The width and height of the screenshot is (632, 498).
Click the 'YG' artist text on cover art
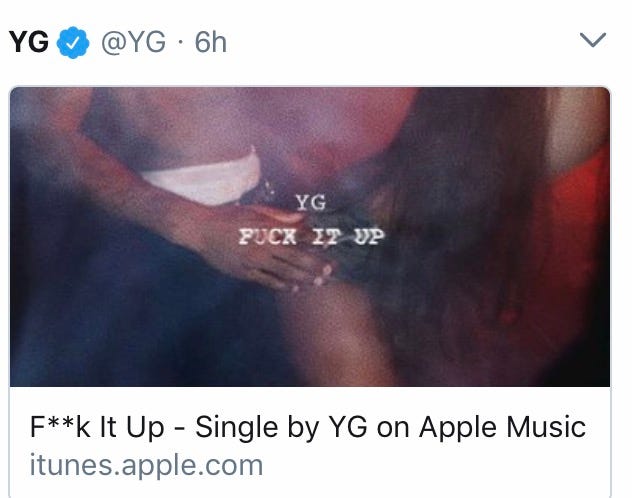[x=310, y=203]
